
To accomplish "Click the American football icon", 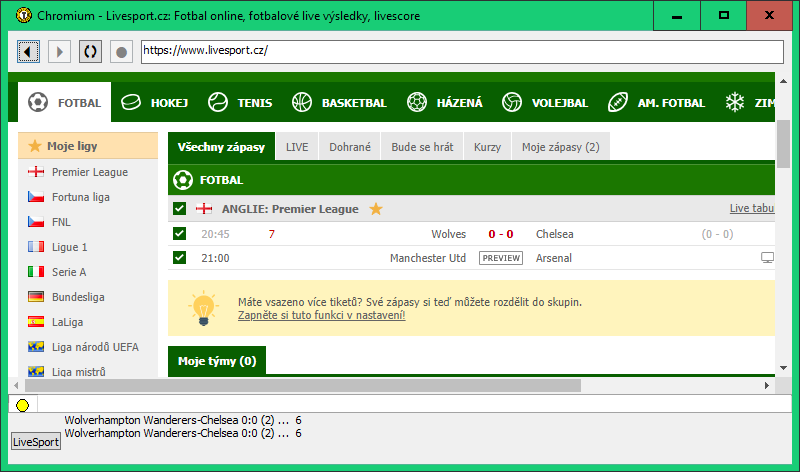I will click(x=618, y=102).
